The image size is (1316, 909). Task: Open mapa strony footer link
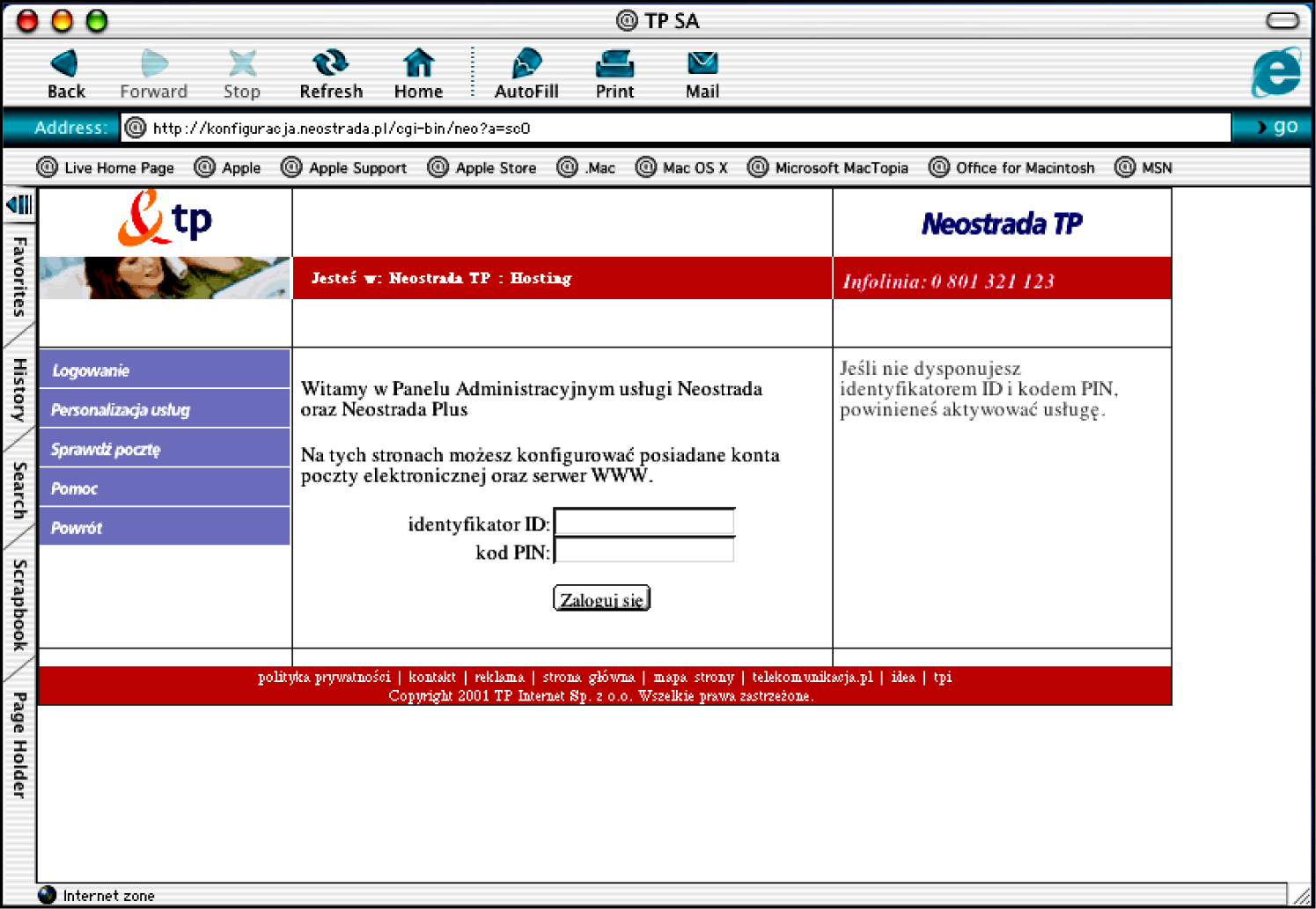click(694, 677)
